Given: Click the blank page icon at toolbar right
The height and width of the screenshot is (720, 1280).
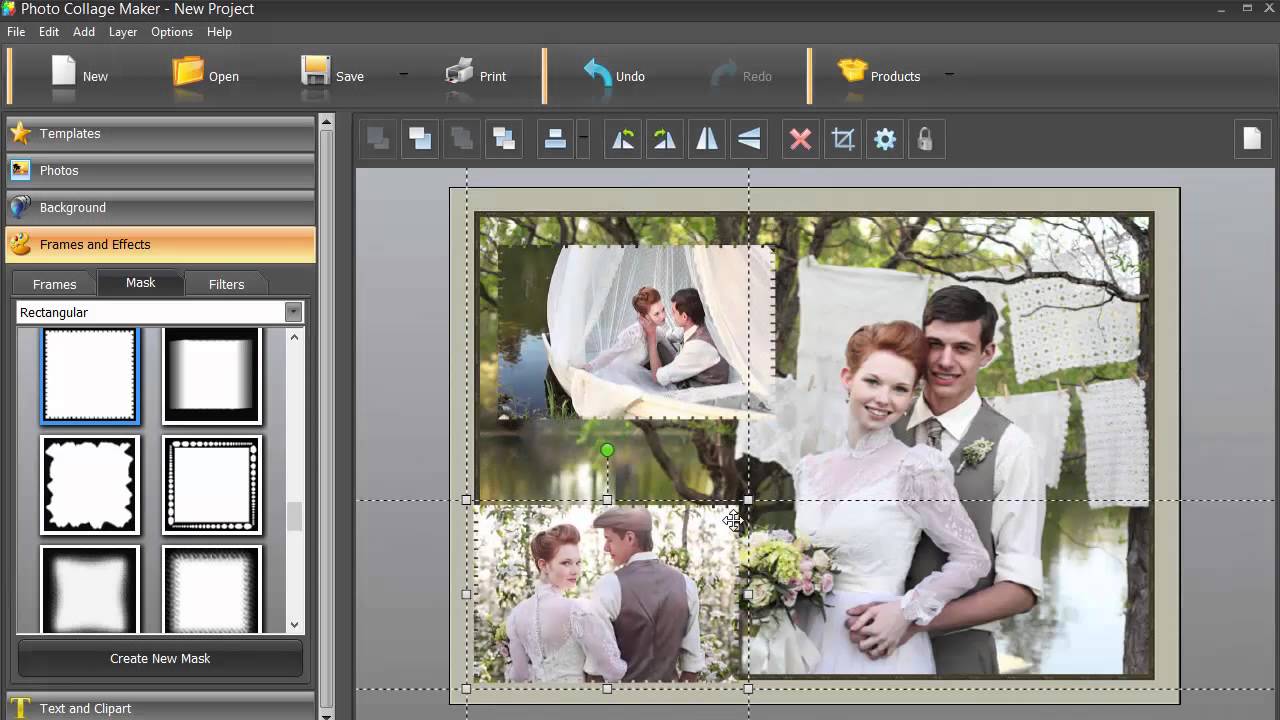Looking at the screenshot, I should (x=1252, y=139).
